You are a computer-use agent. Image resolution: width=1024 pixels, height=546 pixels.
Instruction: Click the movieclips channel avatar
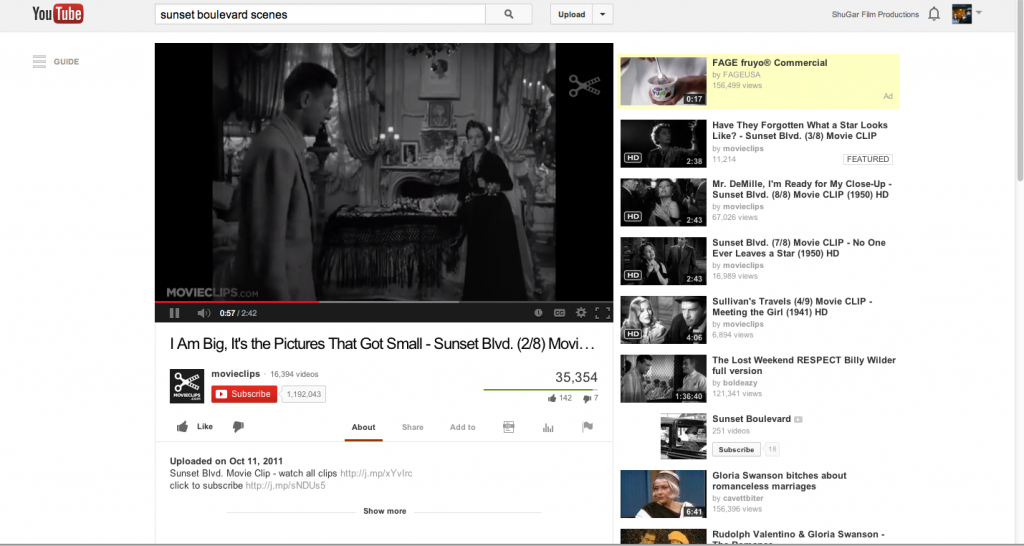187,386
